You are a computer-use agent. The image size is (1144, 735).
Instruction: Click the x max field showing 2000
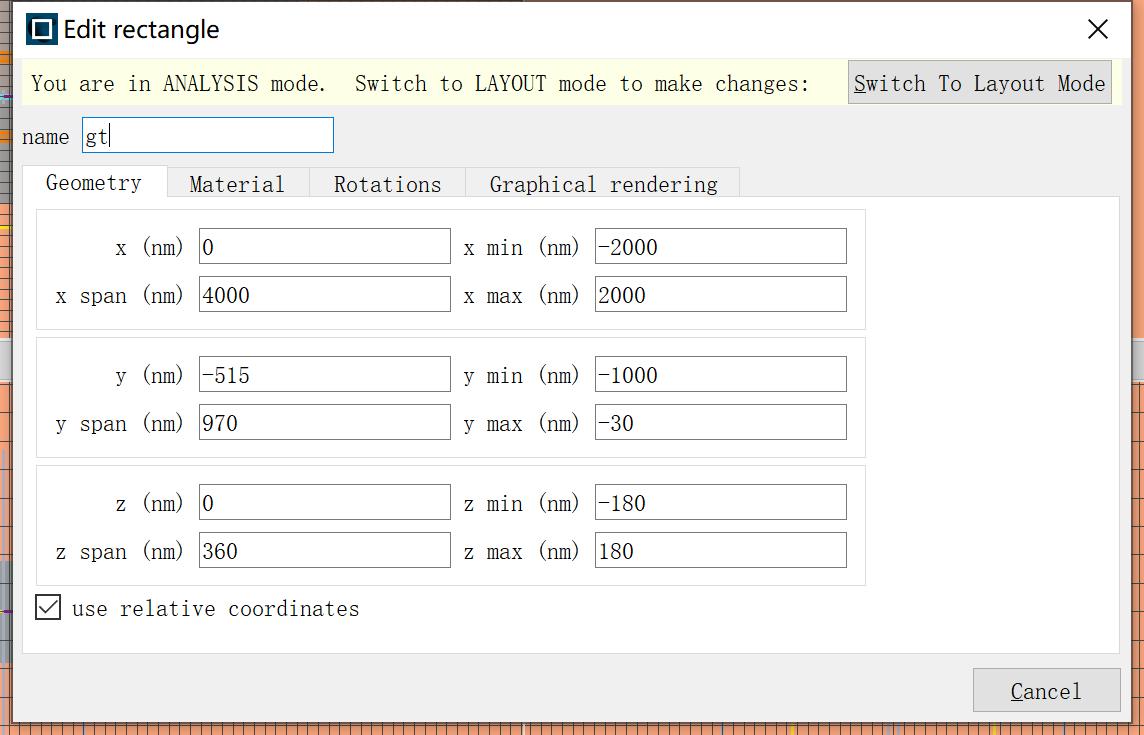(x=720, y=293)
